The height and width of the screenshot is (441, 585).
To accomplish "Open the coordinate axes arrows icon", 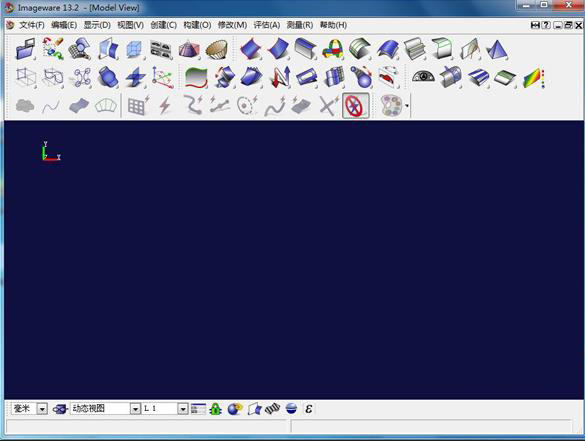I will (x=162, y=77).
